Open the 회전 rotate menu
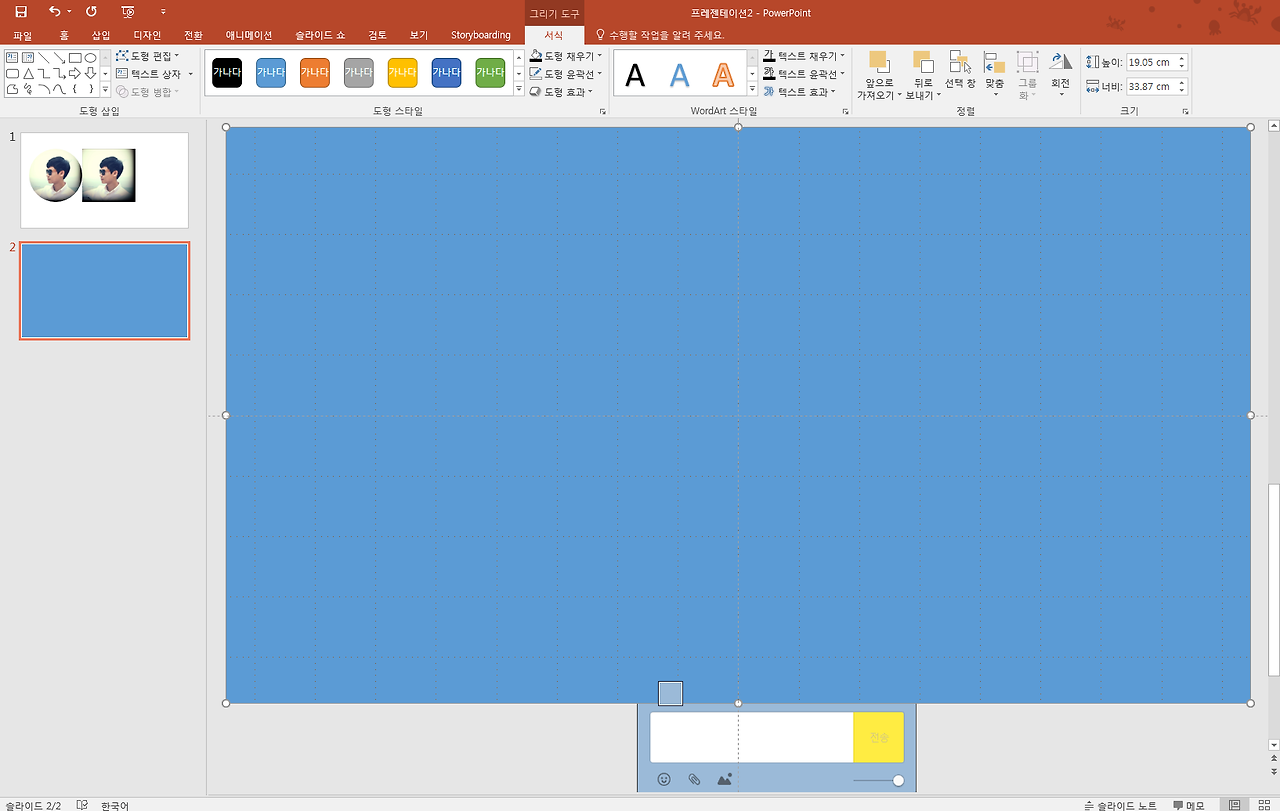The image size is (1280, 811). (x=1061, y=74)
